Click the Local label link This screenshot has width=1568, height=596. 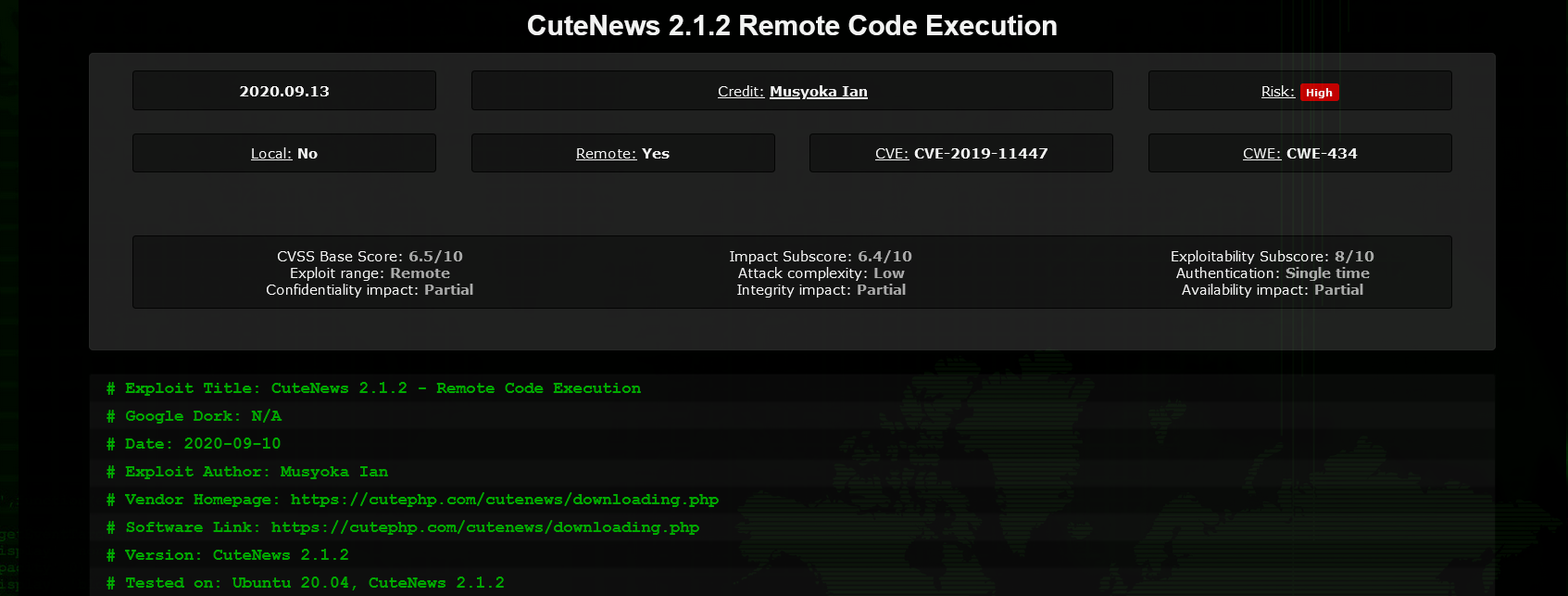(x=271, y=154)
